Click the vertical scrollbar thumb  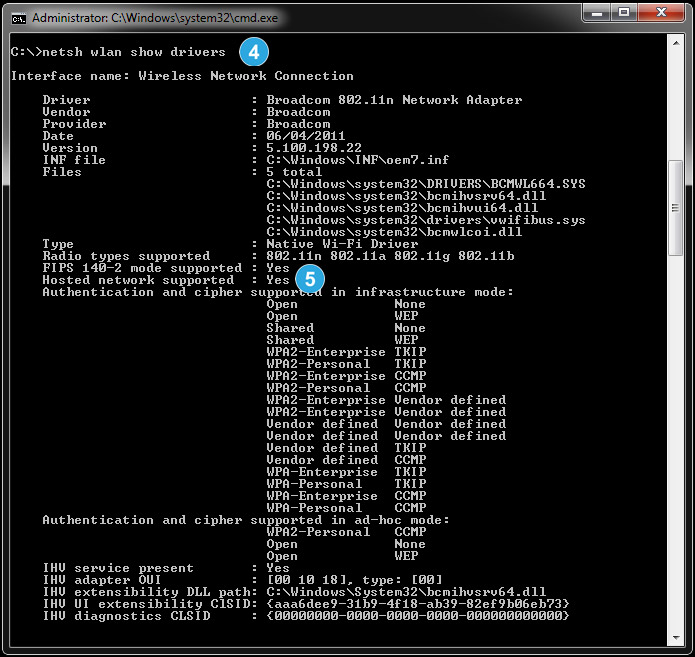pos(676,207)
